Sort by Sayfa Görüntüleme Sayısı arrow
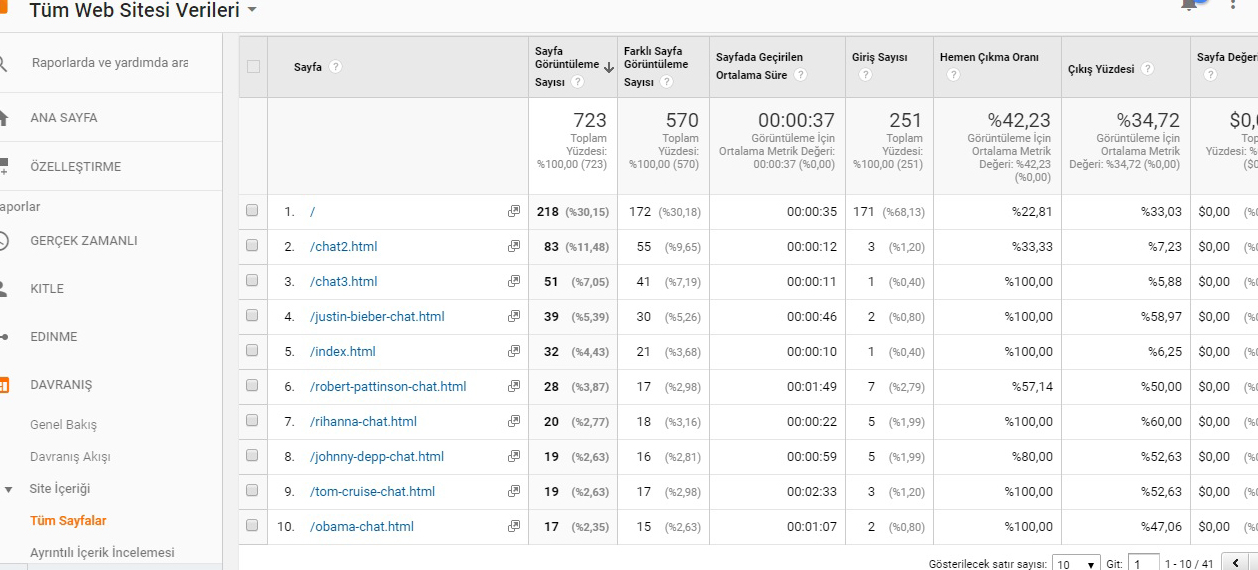1258x570 pixels. click(609, 68)
